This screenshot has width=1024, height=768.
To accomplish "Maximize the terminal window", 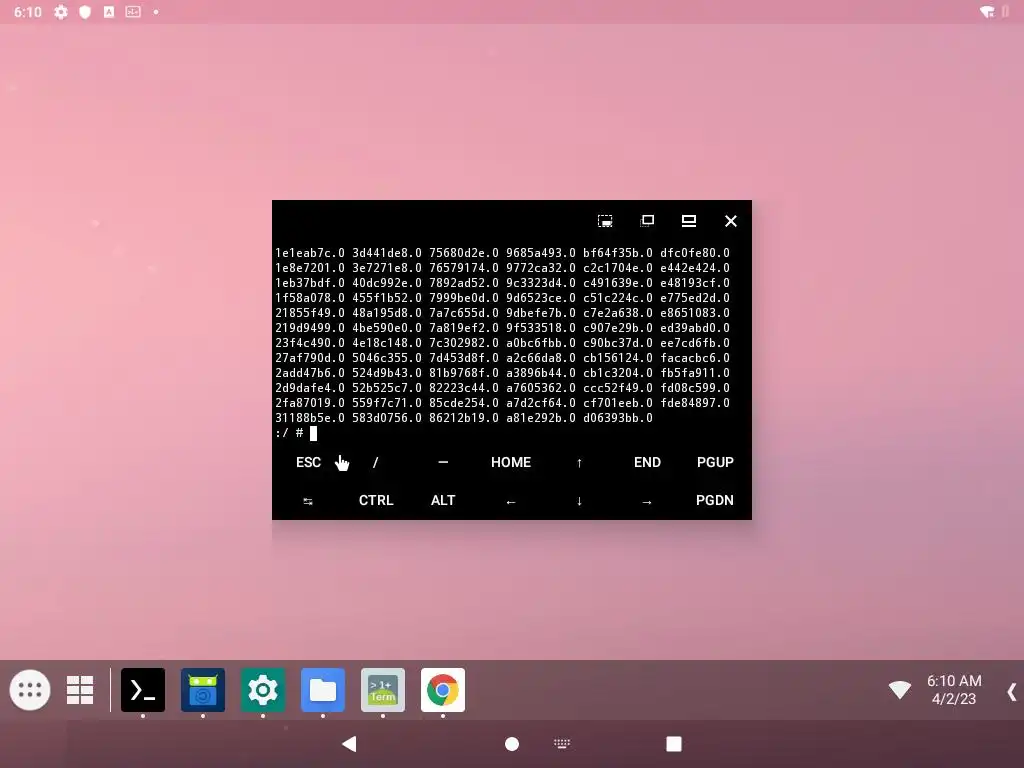I will click(x=689, y=221).
